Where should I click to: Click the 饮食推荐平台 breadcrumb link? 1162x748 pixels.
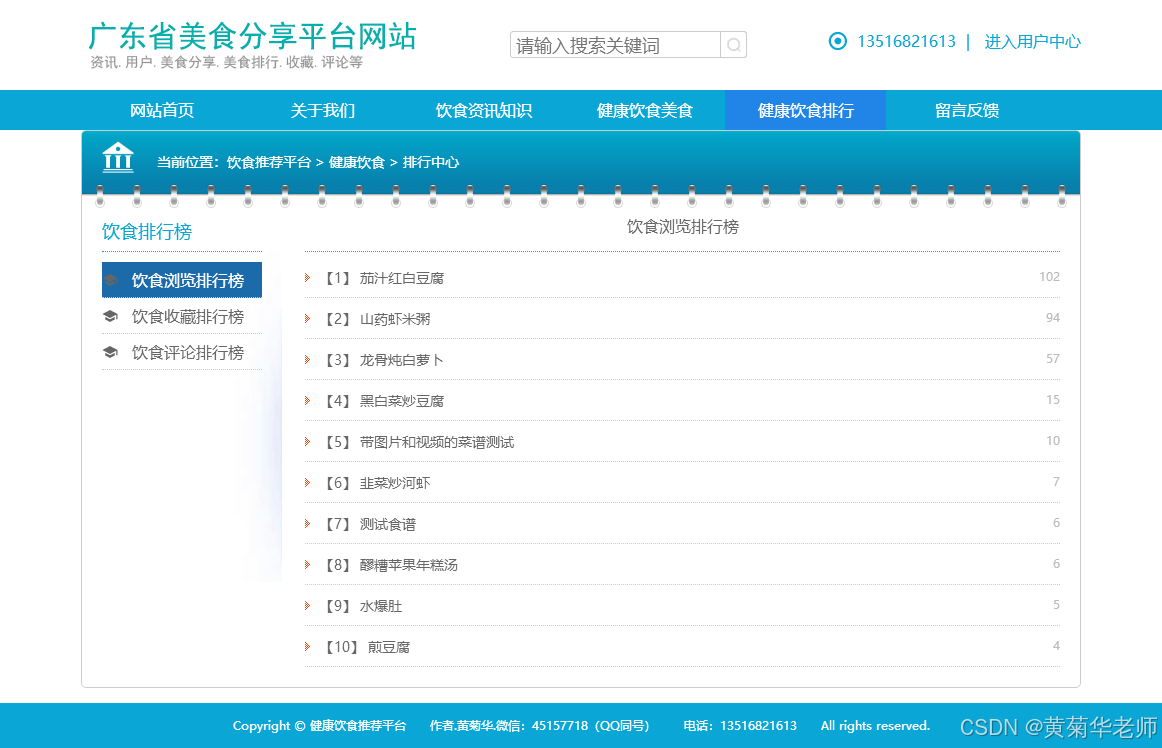[x=268, y=162]
